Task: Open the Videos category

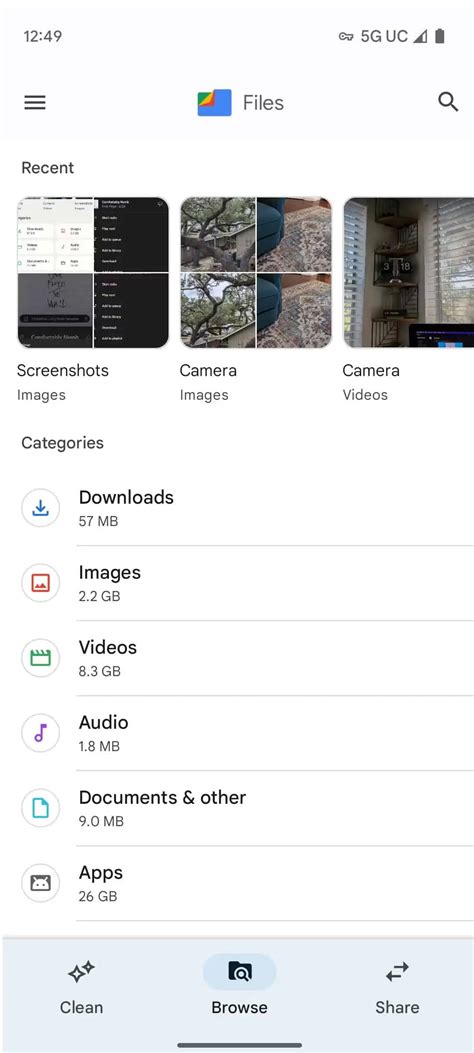Action: (237, 658)
